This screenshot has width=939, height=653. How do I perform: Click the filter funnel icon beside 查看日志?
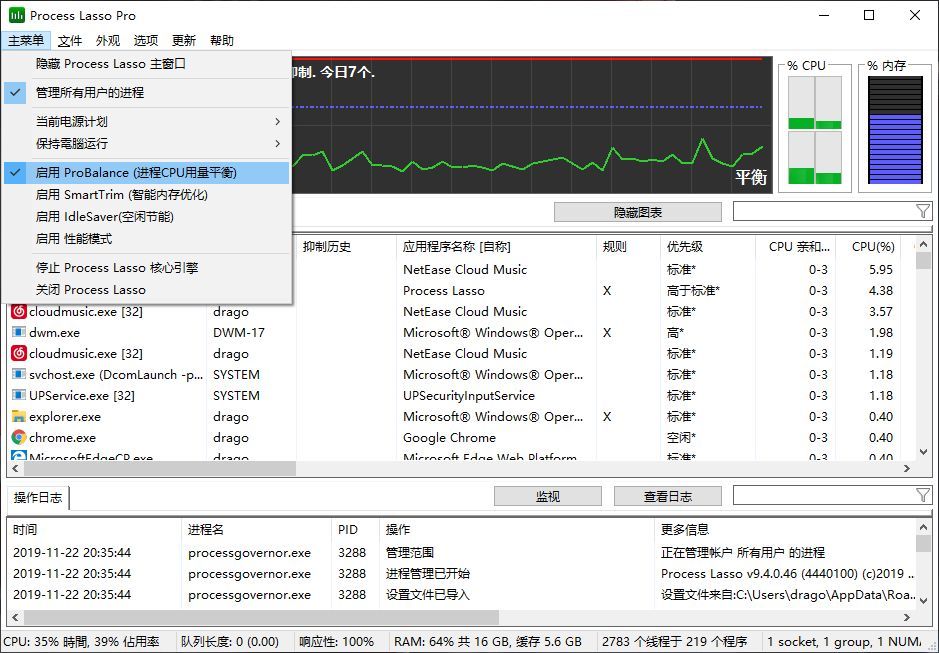pos(923,495)
